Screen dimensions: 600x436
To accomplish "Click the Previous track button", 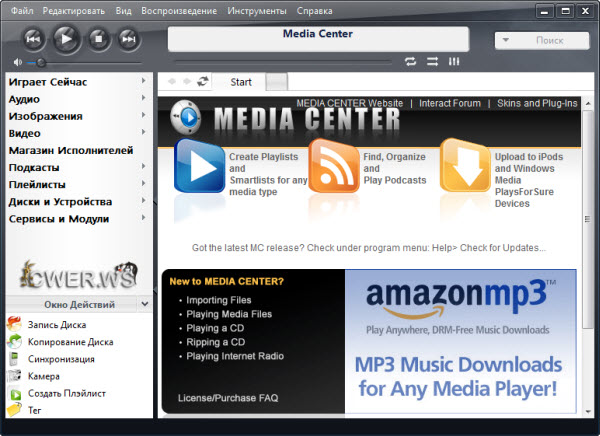I will [33, 39].
